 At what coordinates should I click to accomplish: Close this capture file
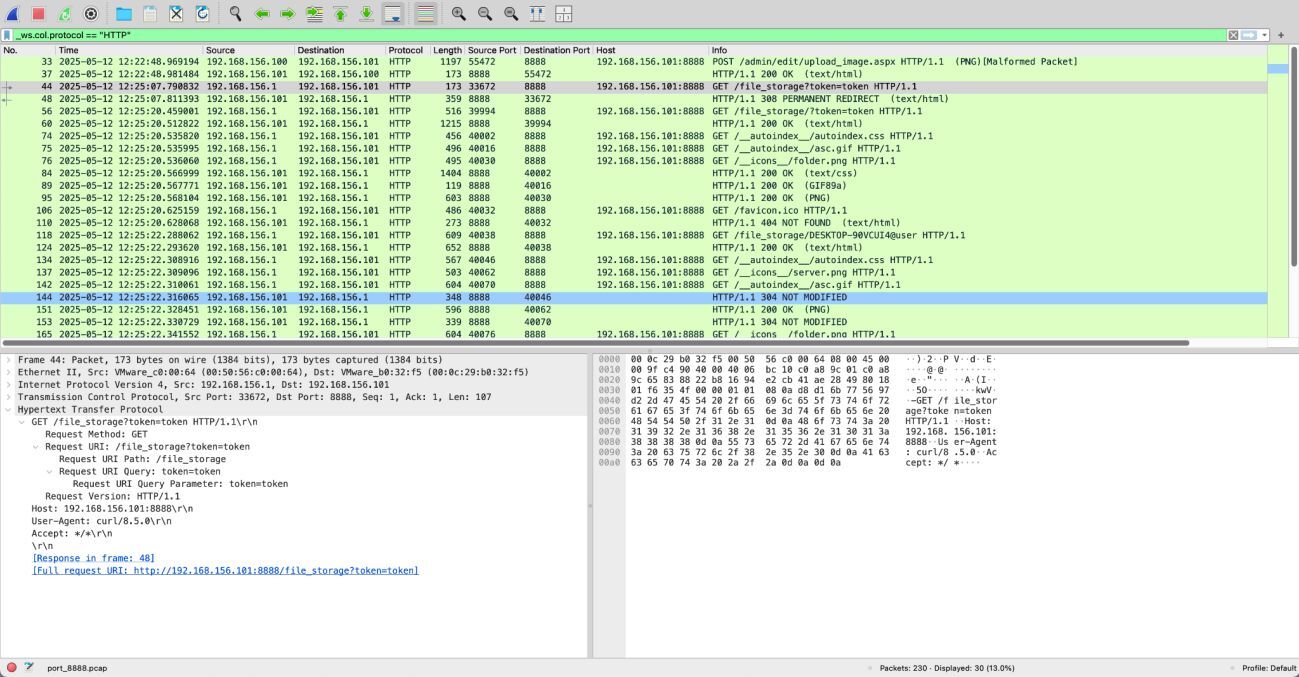(x=176, y=14)
